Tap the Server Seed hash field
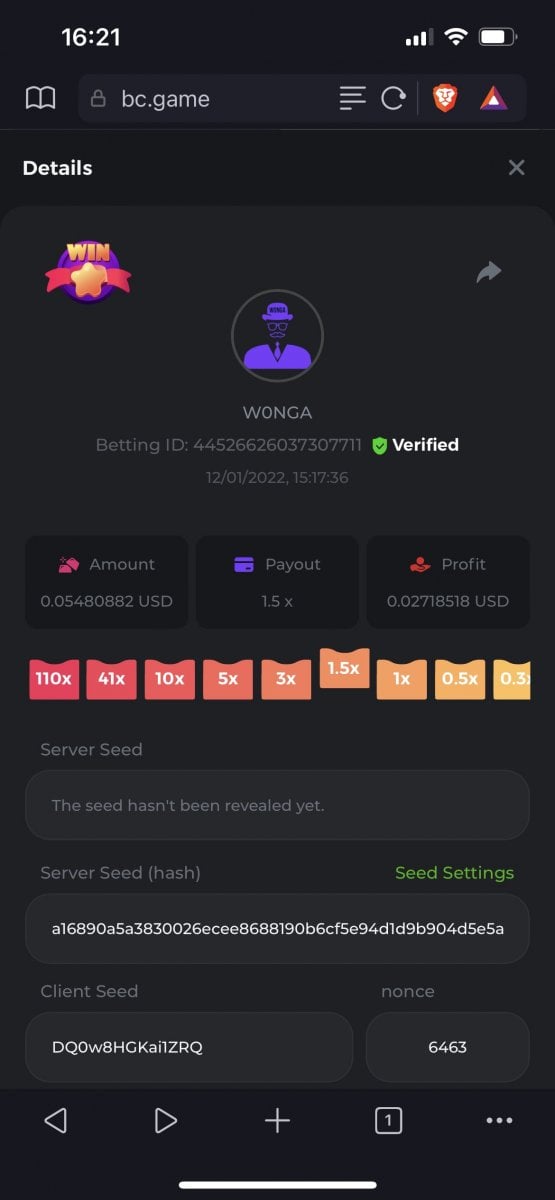 277,929
